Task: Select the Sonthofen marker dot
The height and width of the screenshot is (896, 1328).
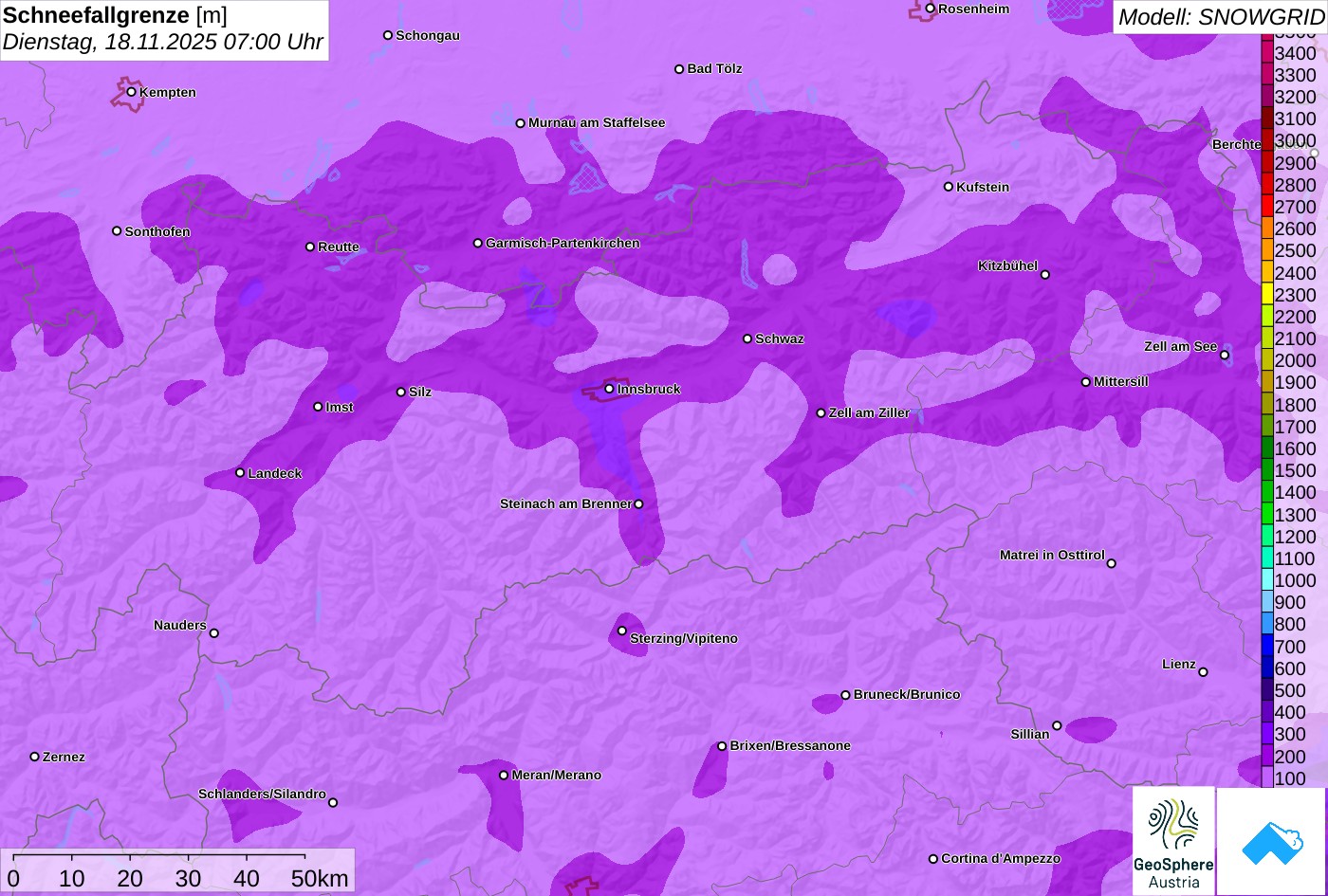Action: (x=117, y=231)
